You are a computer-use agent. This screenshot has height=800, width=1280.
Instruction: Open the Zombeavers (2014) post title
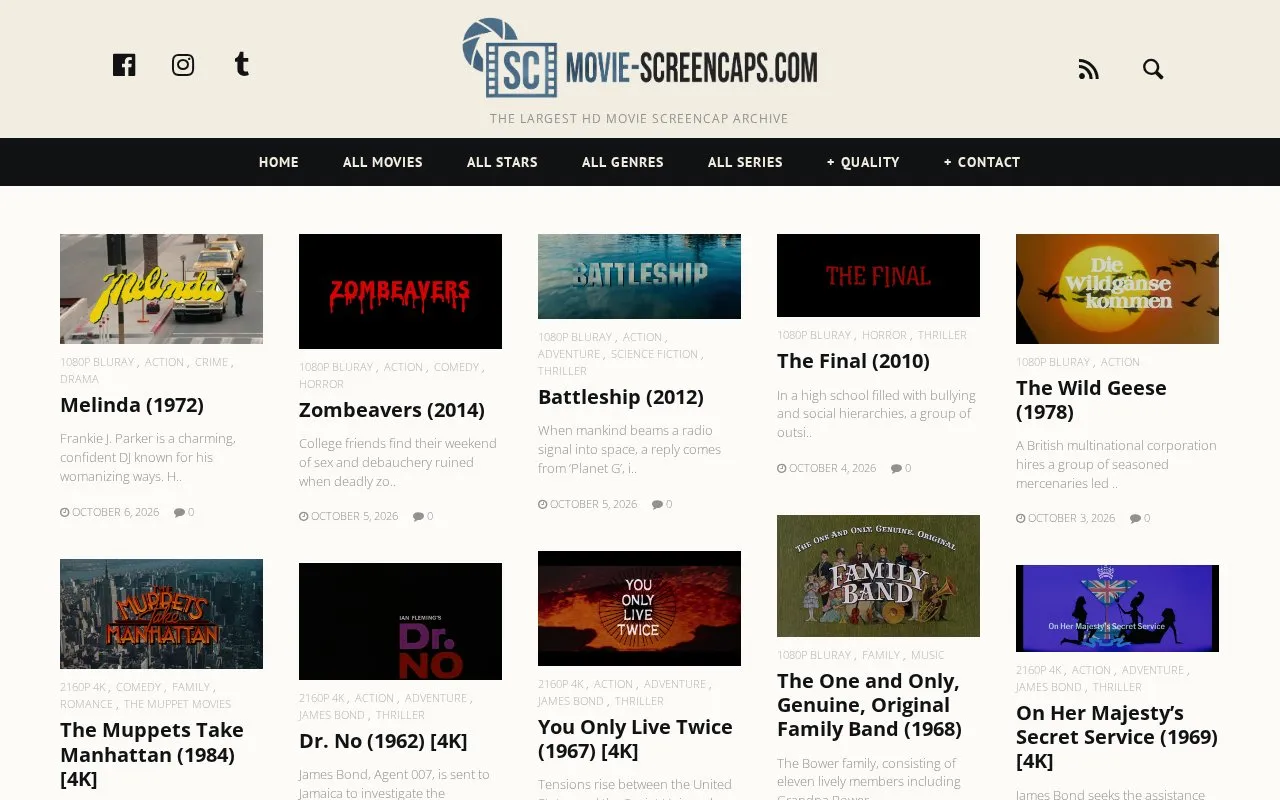click(392, 410)
